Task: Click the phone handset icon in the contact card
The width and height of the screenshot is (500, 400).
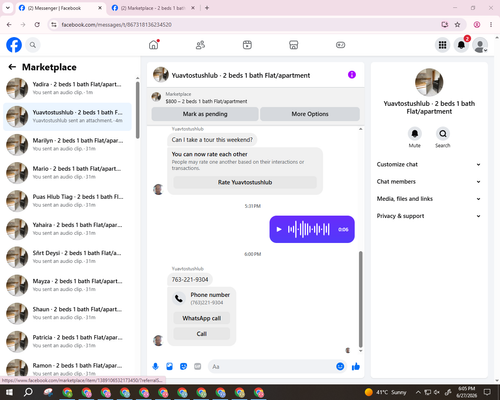Action: pos(179,298)
